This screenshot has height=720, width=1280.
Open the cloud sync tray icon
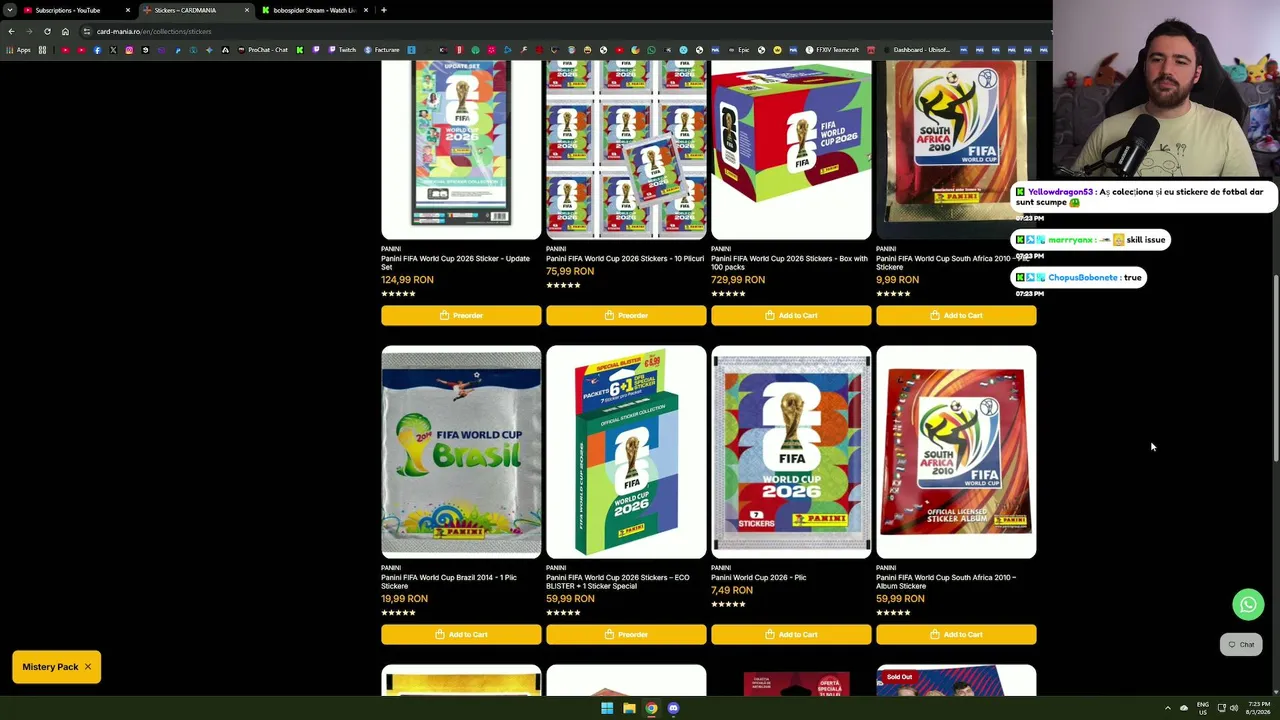click(x=1184, y=708)
